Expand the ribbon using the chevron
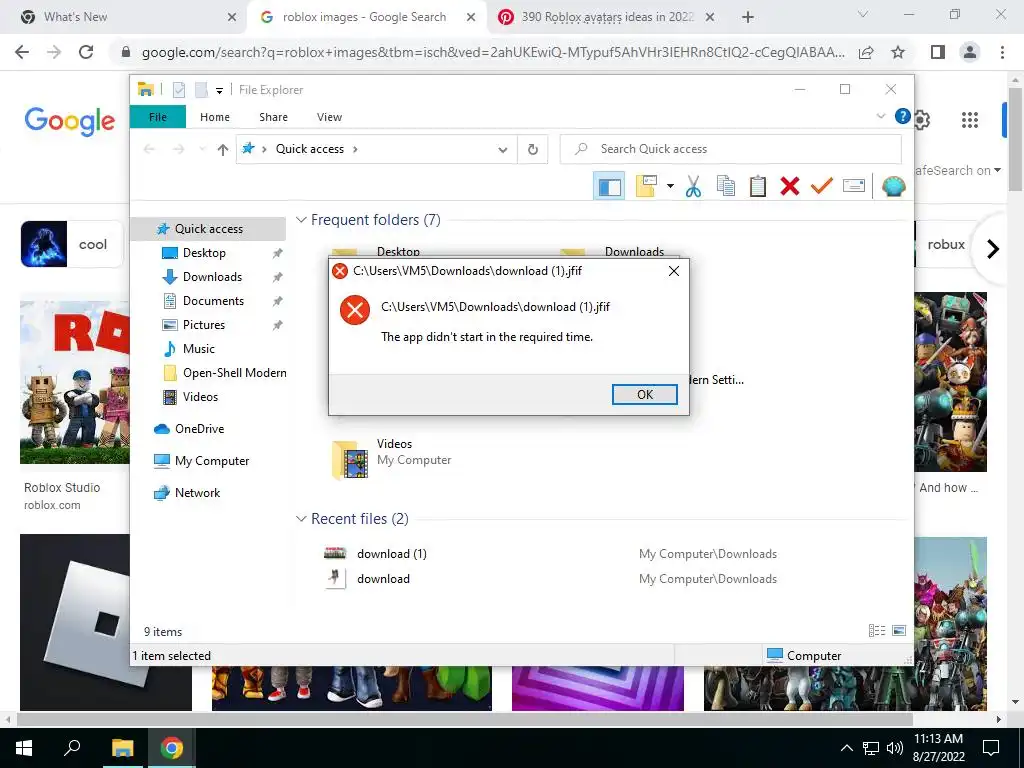Image resolution: width=1024 pixels, height=768 pixels. [880, 116]
